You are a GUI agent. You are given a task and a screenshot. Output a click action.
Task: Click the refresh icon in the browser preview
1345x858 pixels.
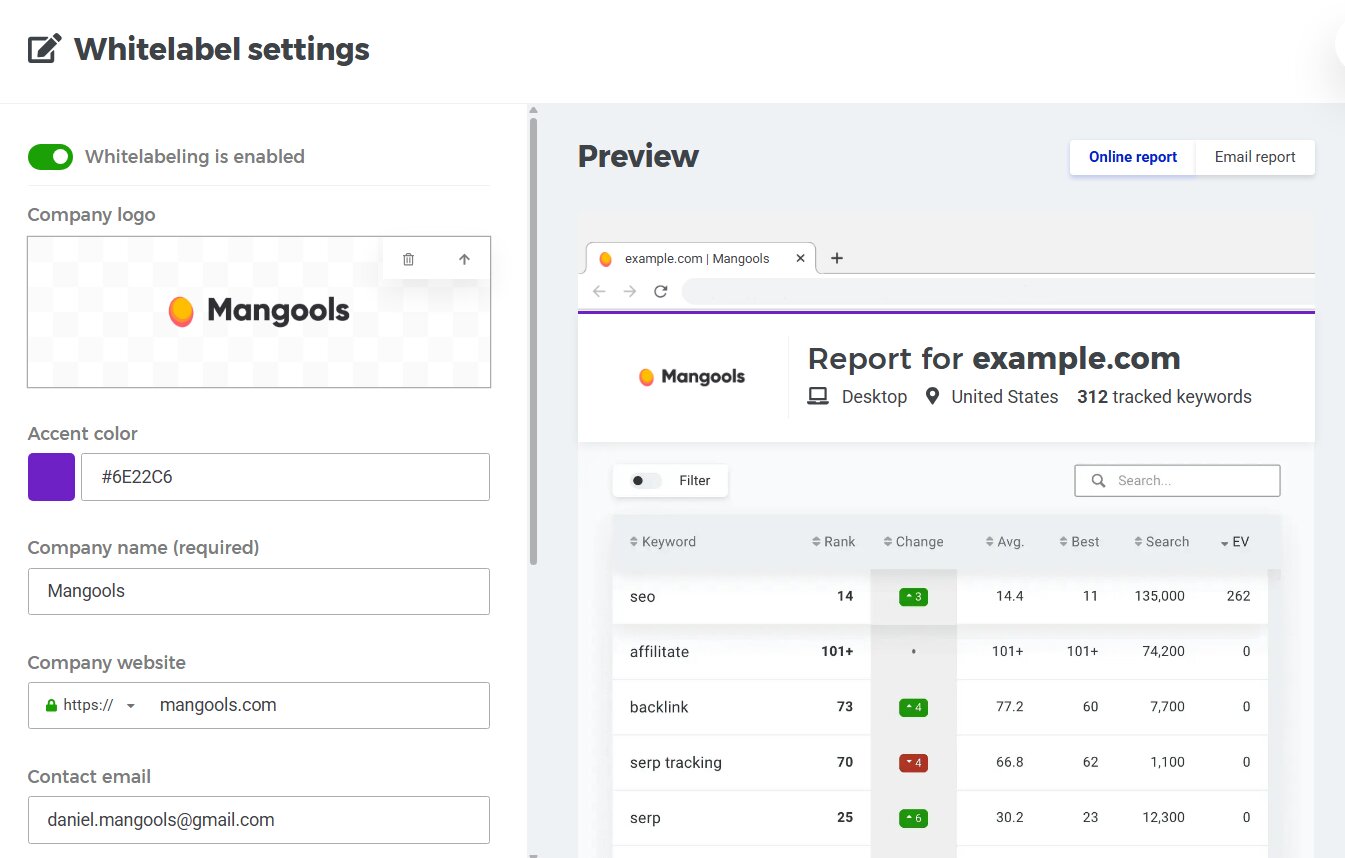coord(660,291)
